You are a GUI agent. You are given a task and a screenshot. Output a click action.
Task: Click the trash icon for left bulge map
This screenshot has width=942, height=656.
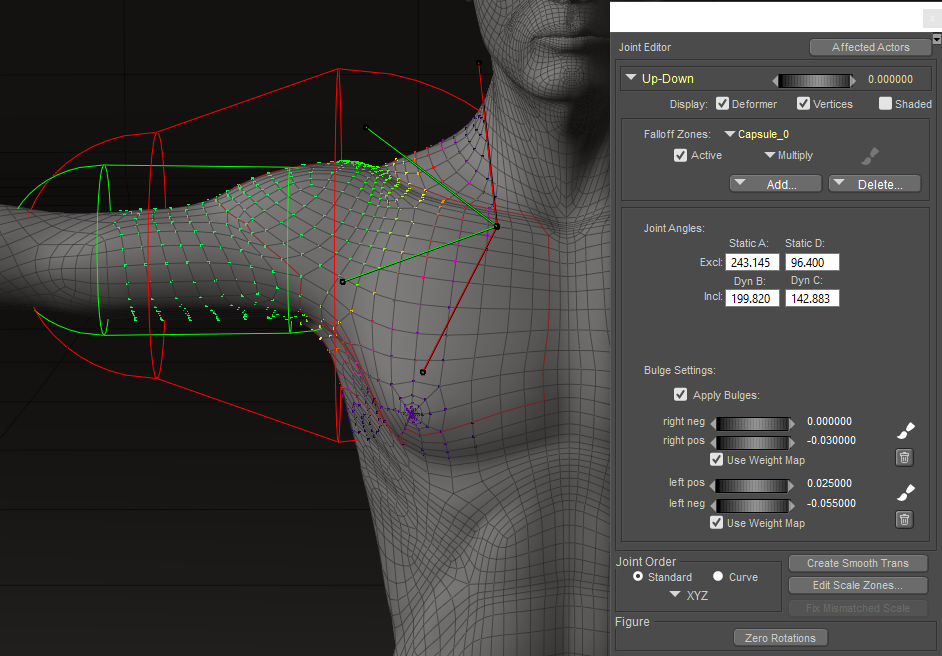(x=904, y=519)
